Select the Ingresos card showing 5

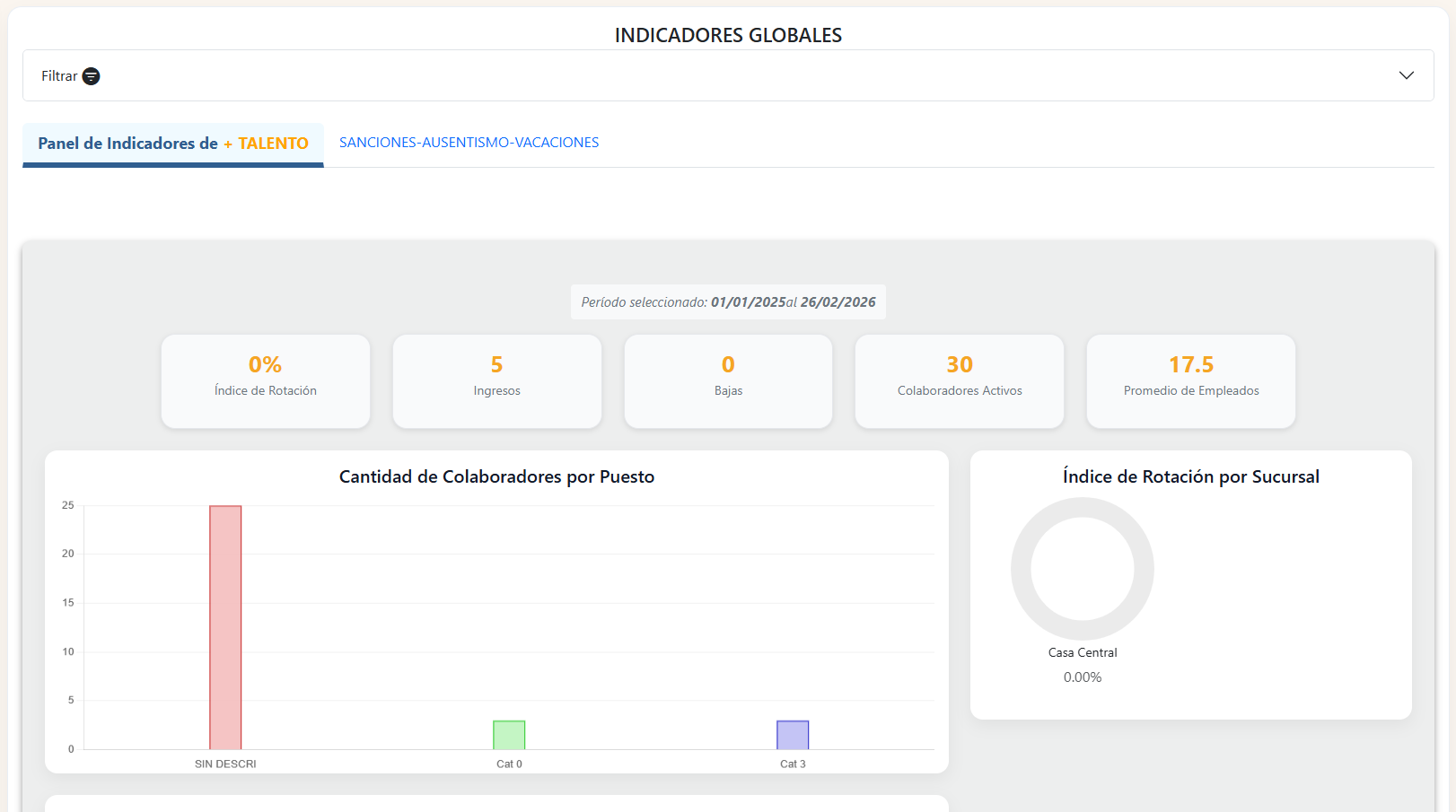[496, 380]
